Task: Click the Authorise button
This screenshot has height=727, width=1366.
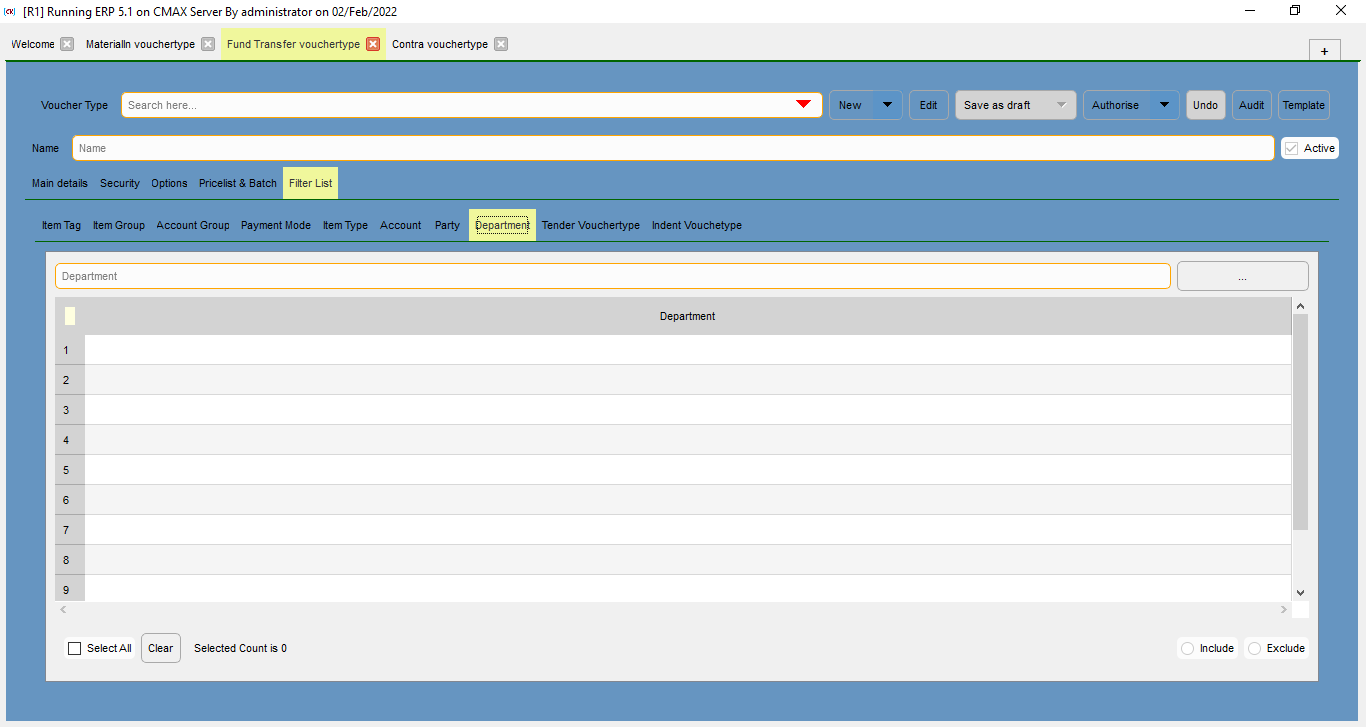Action: pyautogui.click(x=1117, y=105)
